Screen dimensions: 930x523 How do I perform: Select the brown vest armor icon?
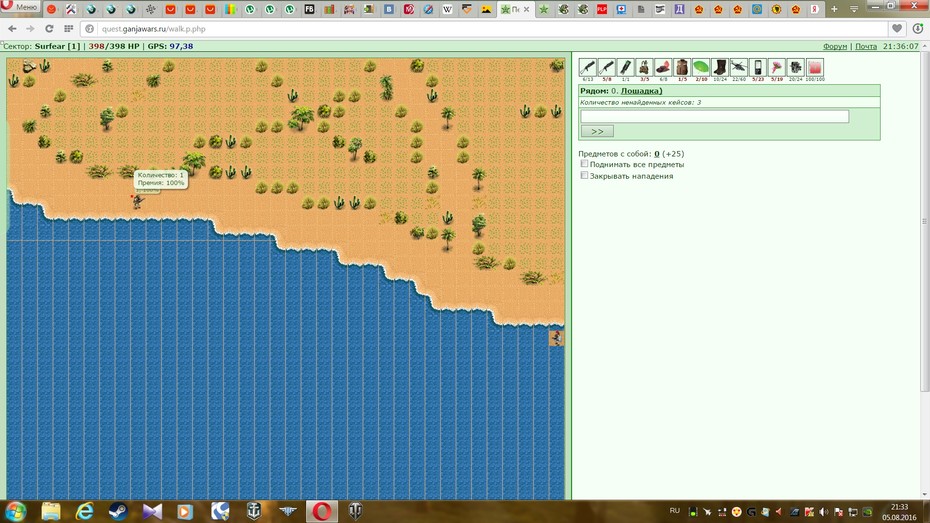point(681,68)
